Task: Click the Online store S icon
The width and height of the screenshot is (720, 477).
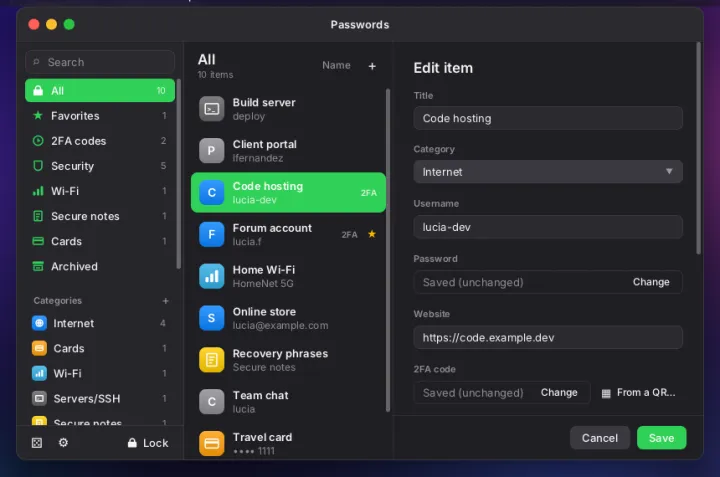Action: [x=211, y=318]
